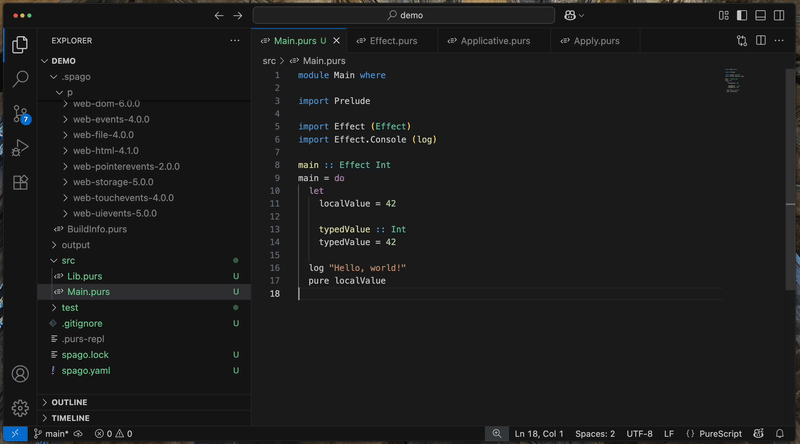The image size is (800, 444).
Task: Click the src breadcrumb segment
Action: pos(269,61)
